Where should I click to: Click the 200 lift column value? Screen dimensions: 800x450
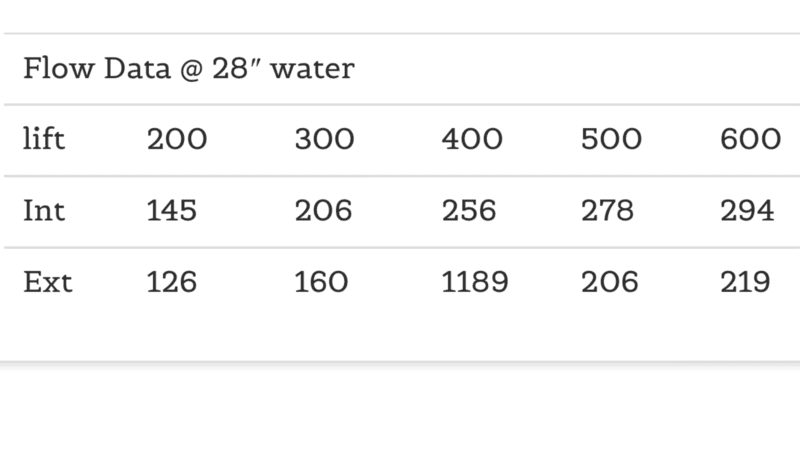(x=177, y=139)
